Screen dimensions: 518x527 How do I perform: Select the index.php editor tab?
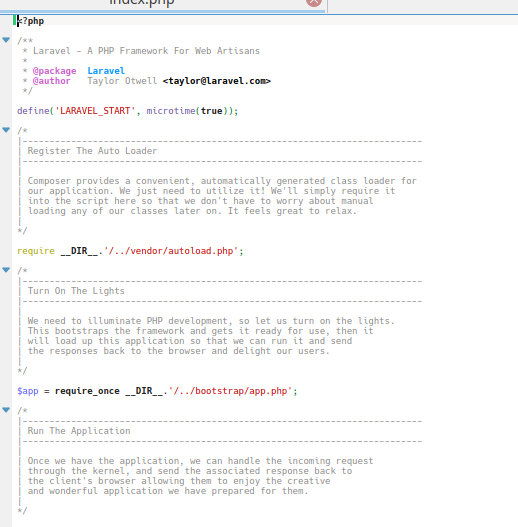[x=163, y=5]
